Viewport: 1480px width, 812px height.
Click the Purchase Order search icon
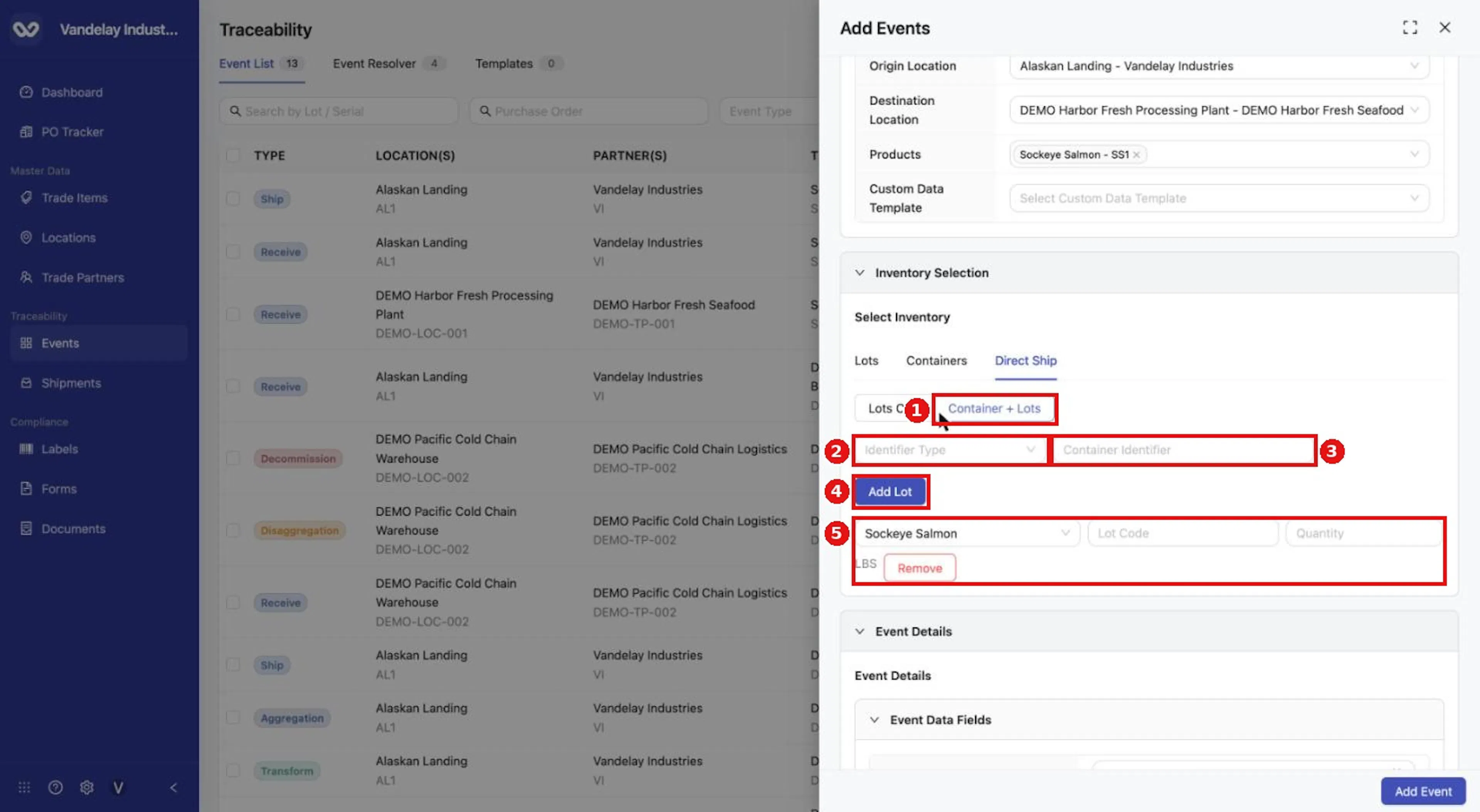pos(485,111)
